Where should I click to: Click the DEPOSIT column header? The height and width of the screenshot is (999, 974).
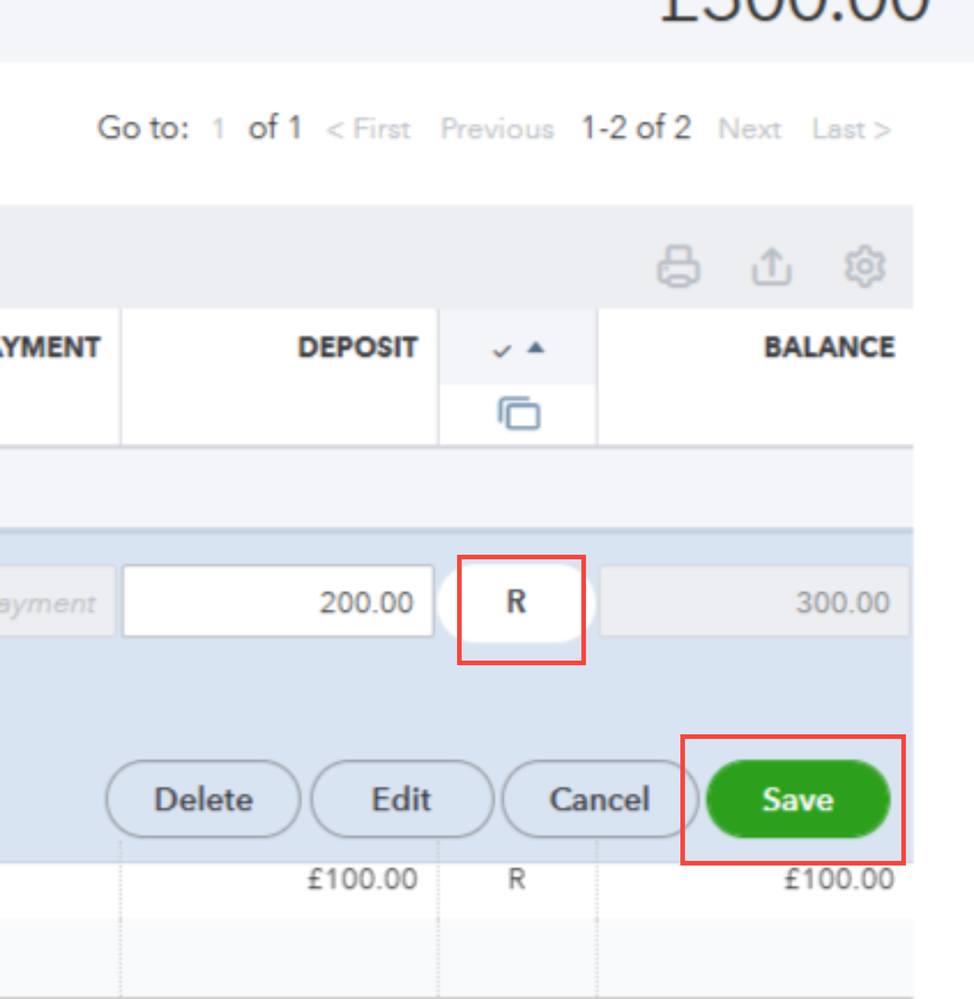click(357, 348)
